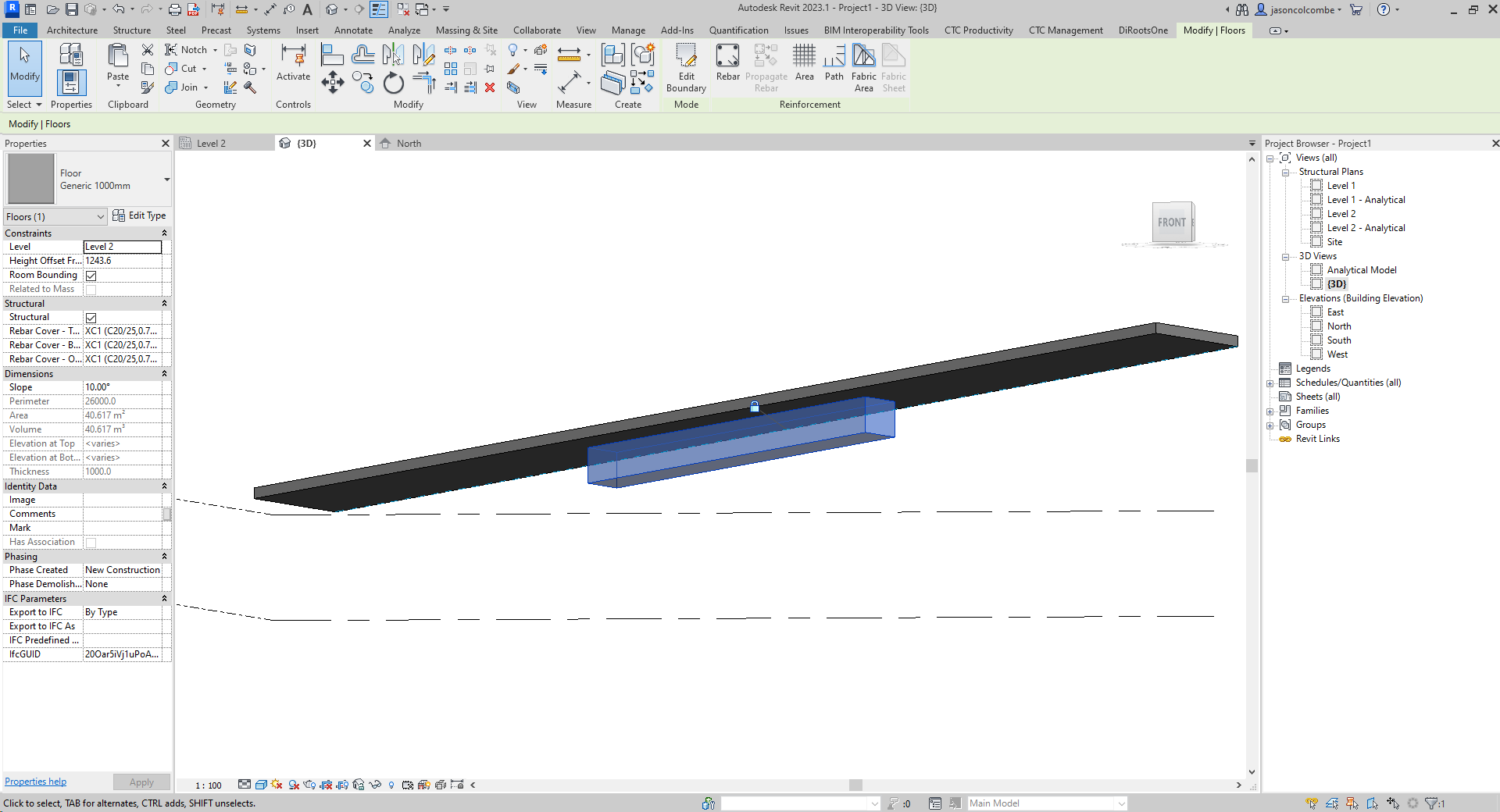The height and width of the screenshot is (812, 1500).
Task: Enable the Has Association checkbox
Action: tap(91, 542)
